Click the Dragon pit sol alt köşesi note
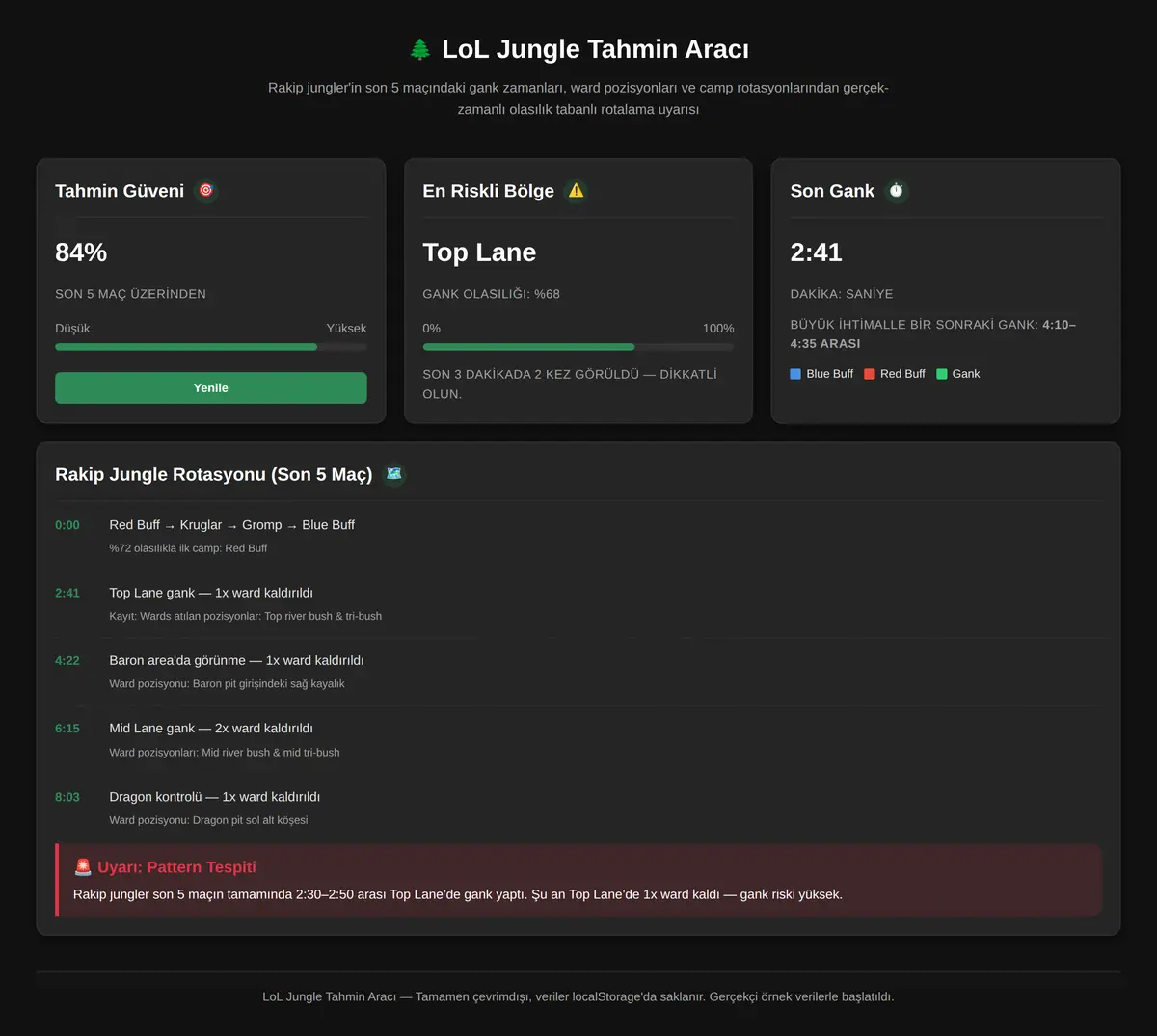 [208, 820]
